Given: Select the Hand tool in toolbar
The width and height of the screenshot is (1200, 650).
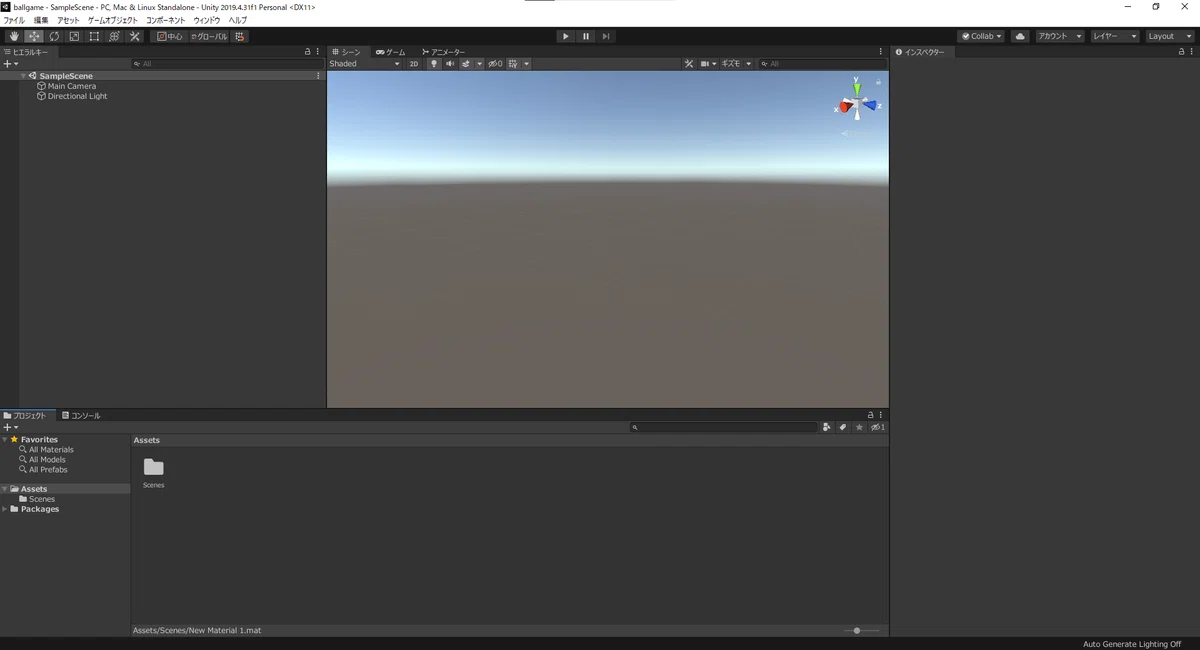Looking at the screenshot, I should (x=14, y=36).
